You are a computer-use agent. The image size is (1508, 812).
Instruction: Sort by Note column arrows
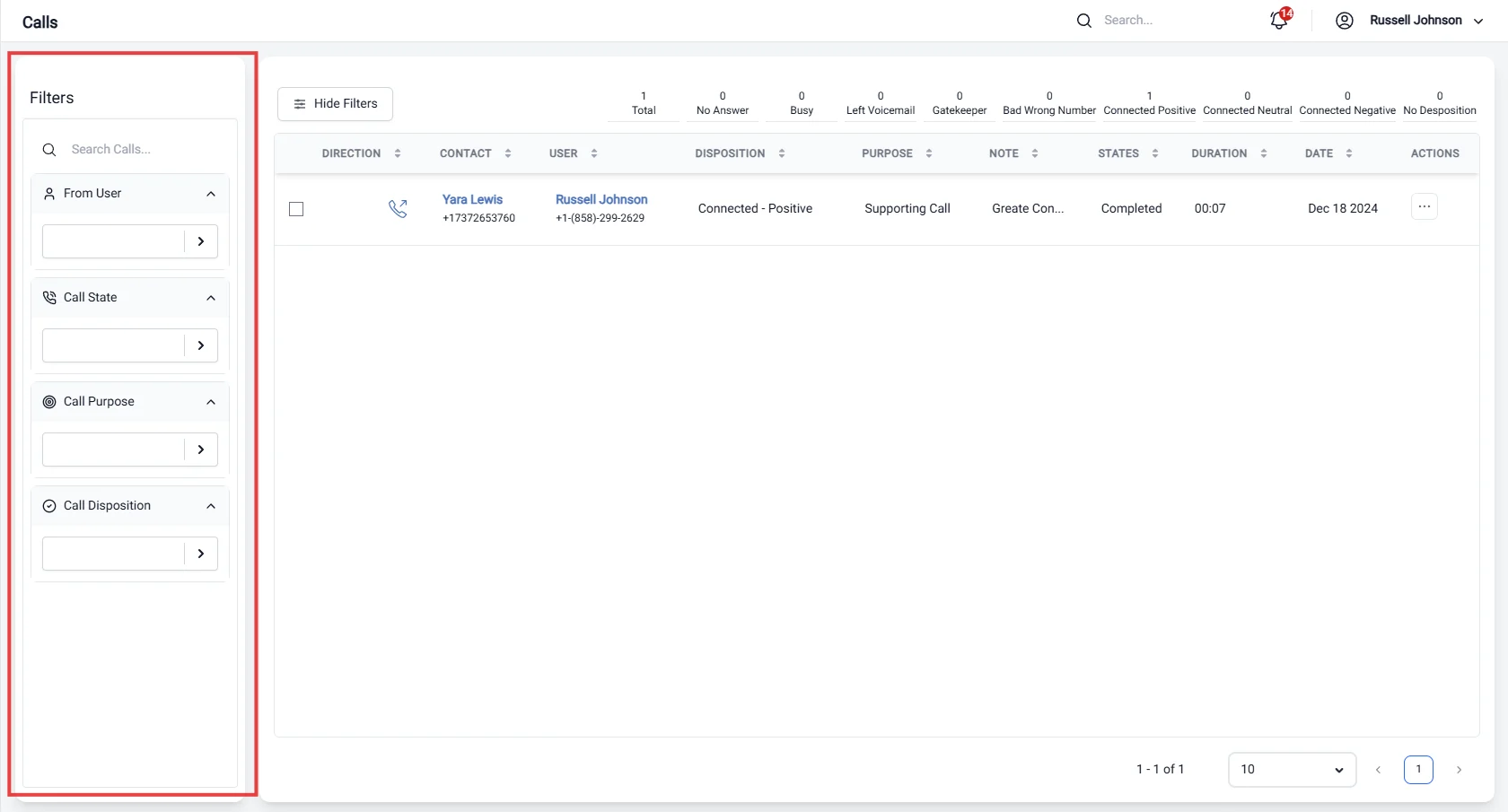1035,153
